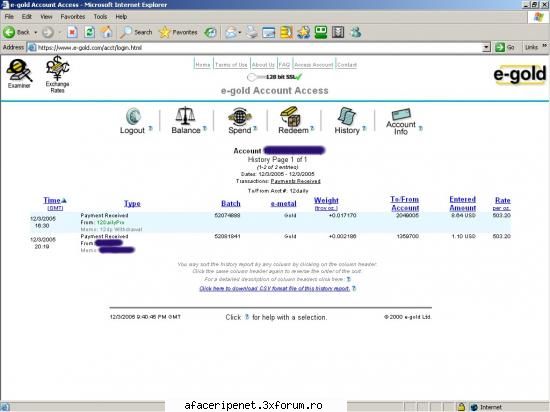Click the Print toolbar icon
550x412 pixels.
252,32
